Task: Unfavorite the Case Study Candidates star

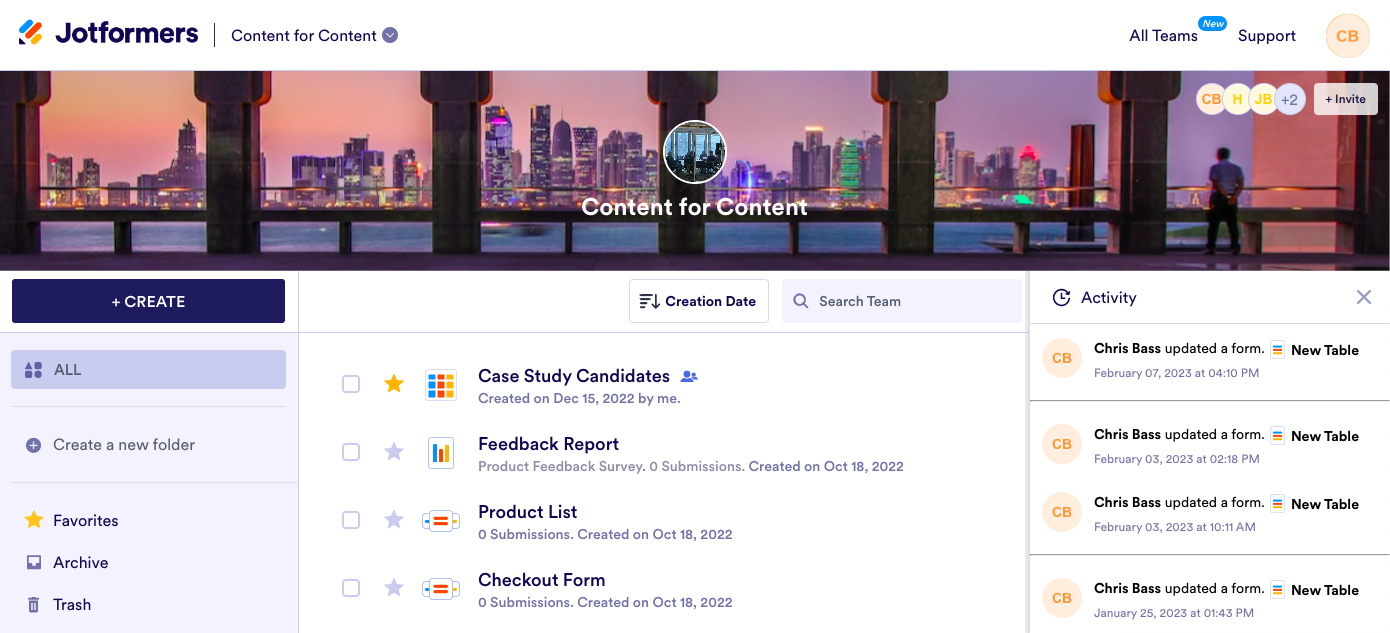Action: pyautogui.click(x=394, y=384)
